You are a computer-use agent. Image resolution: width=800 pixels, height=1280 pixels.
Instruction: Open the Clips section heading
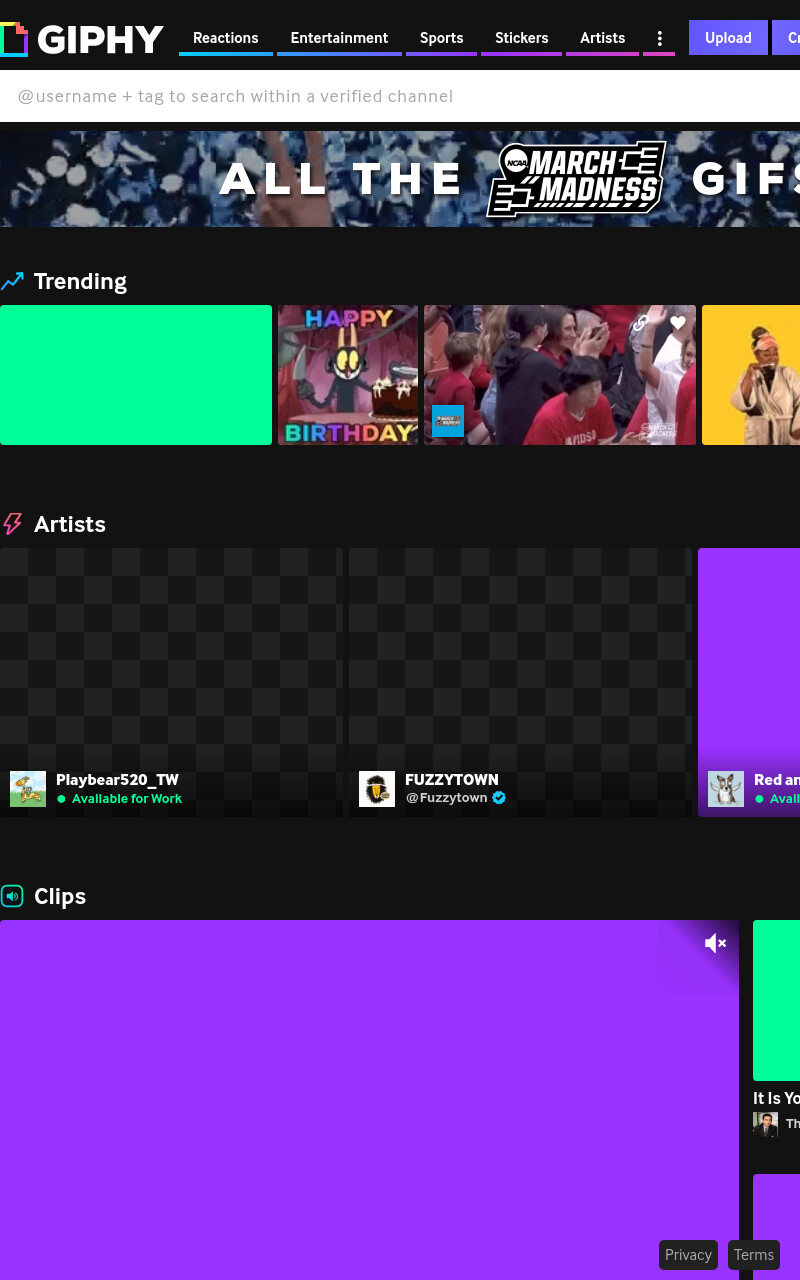(x=60, y=896)
